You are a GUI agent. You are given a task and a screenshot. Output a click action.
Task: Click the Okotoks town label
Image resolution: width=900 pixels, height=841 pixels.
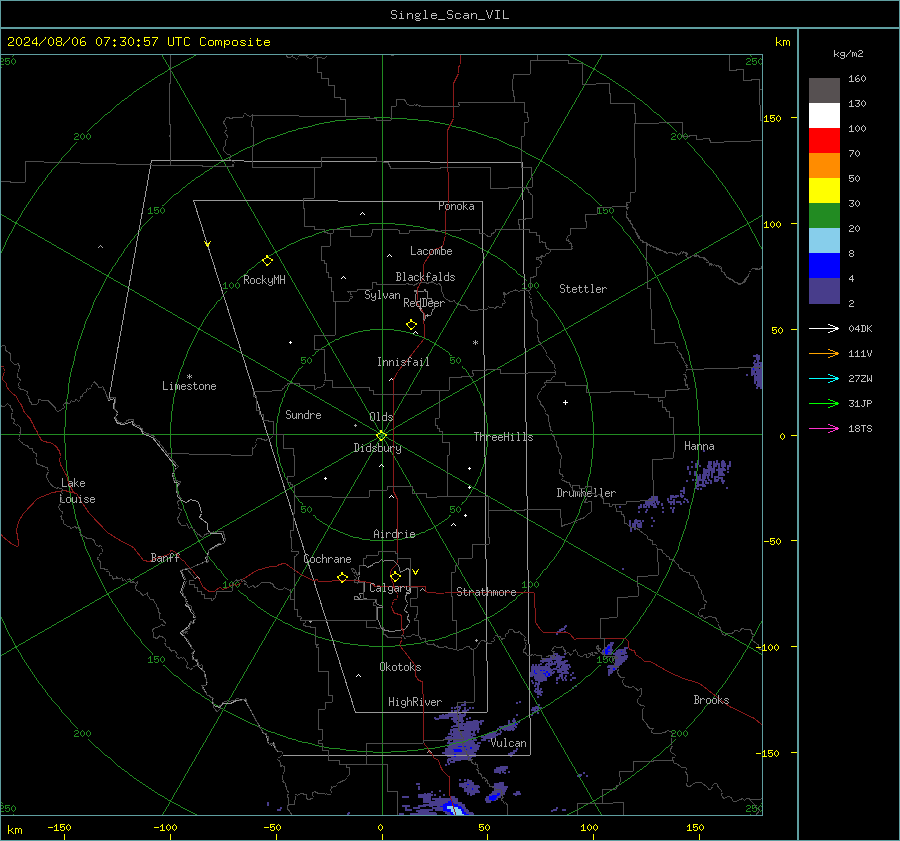click(400, 667)
